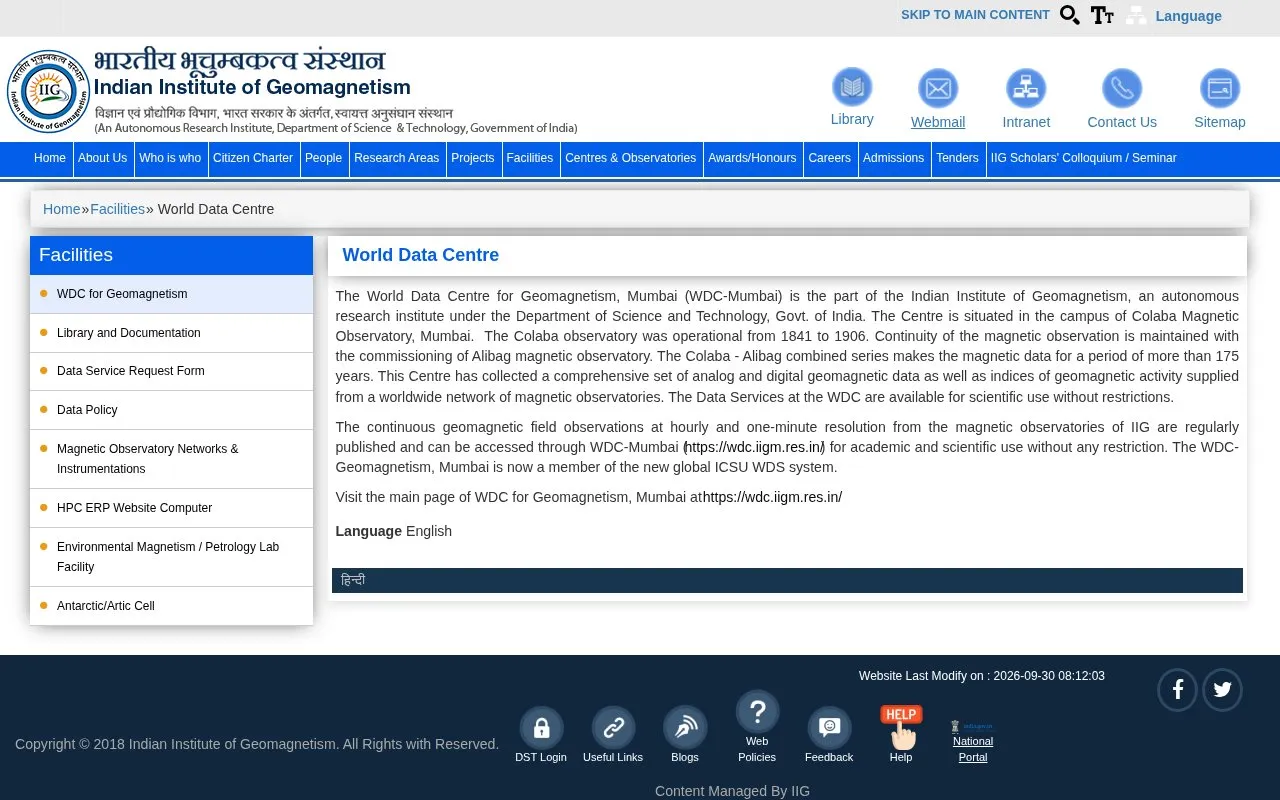1280x800 pixels.
Task: Open the Blogs feed icon
Action: (685, 728)
